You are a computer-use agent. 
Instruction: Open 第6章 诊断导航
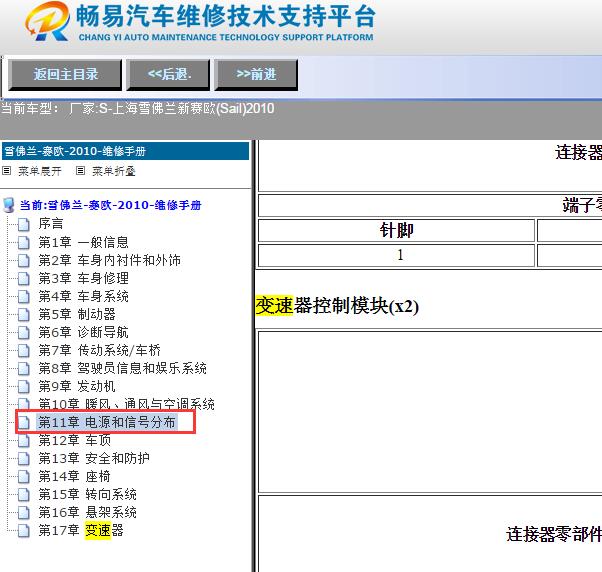tap(83, 332)
